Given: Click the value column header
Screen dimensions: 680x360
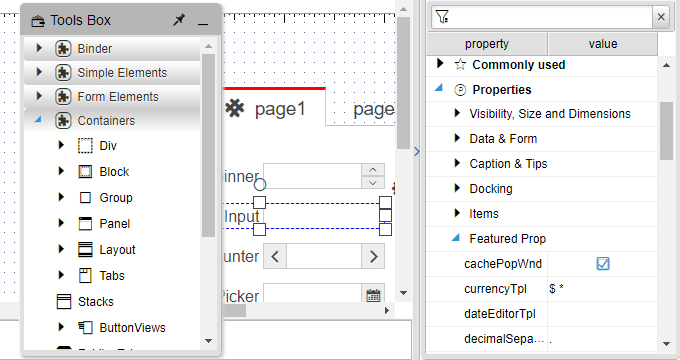Looking at the screenshot, I should click(603, 44).
